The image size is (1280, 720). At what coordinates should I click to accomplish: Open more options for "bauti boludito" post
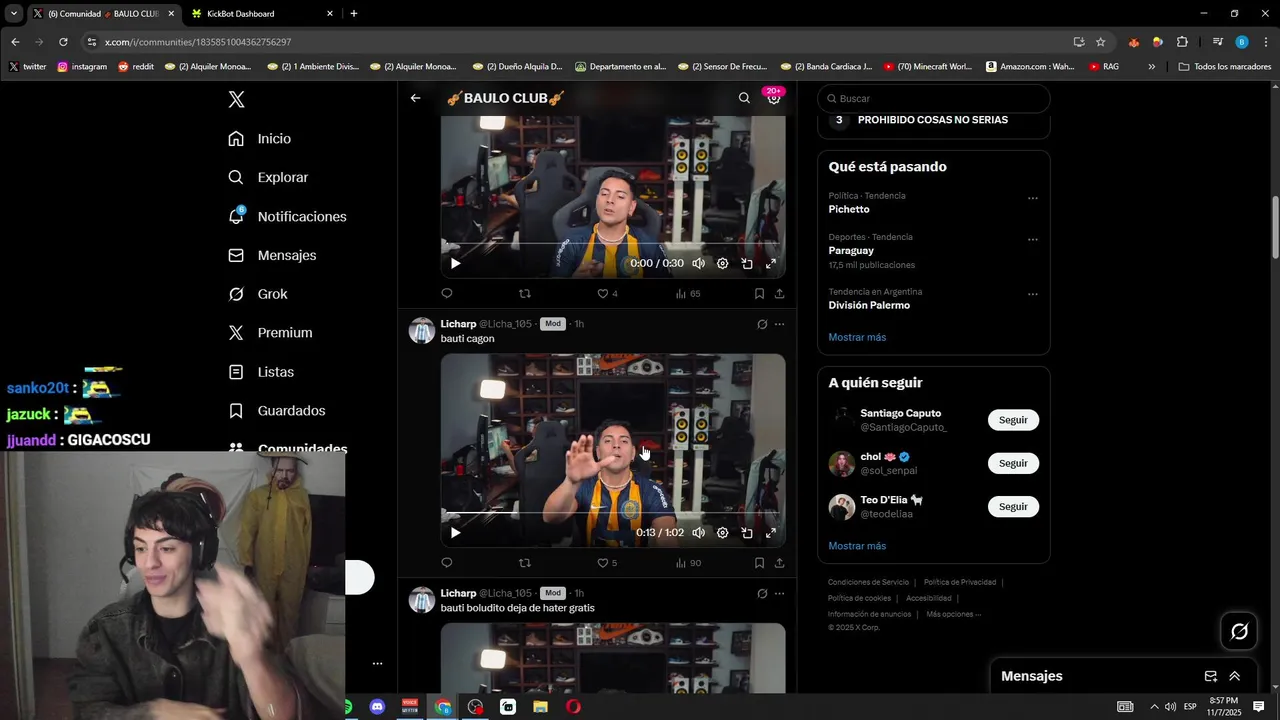(x=779, y=593)
